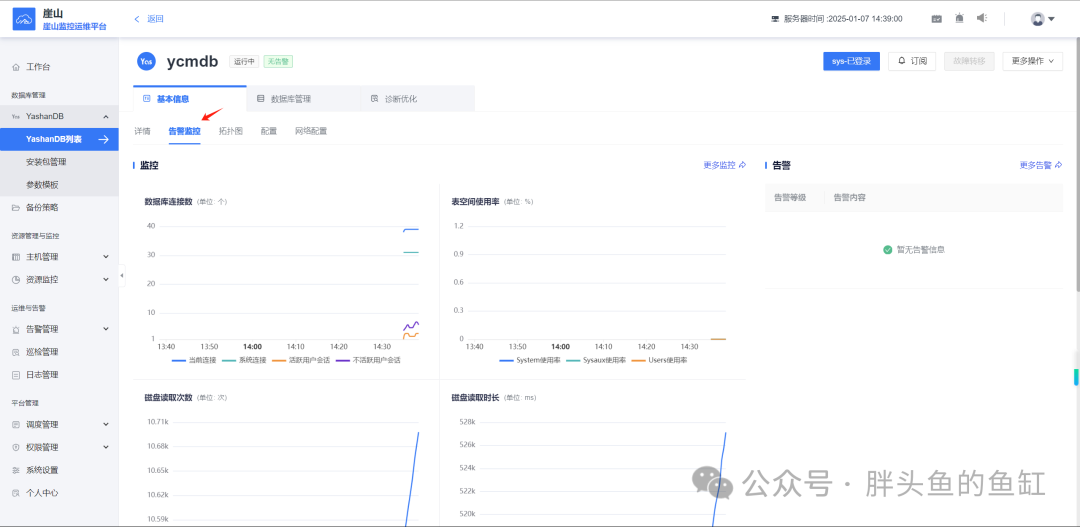Viewport: 1080px width, 527px height.
Task: Click the 运行中 status tag
Action: pyautogui.click(x=244, y=61)
